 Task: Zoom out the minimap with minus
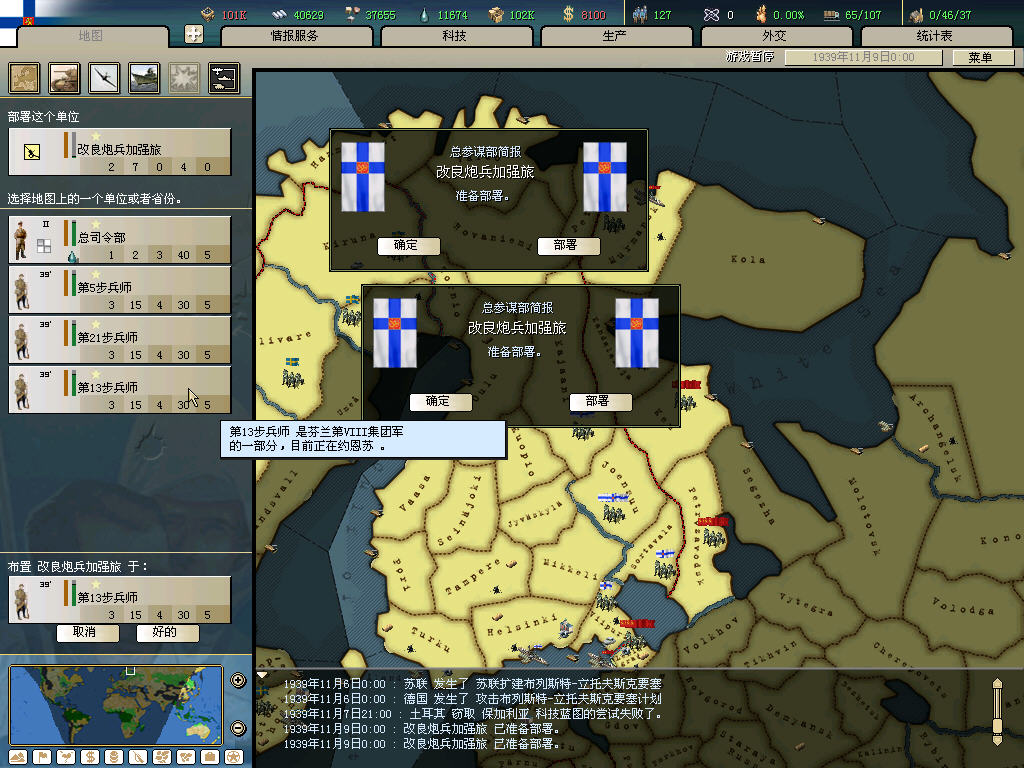[238, 727]
